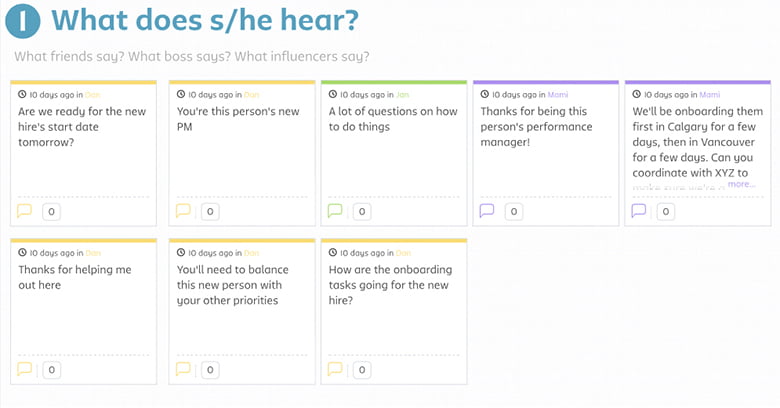This screenshot has height=408, width=780.
Task: Click comment icon on "Are we ready" card
Action: click(x=25, y=211)
